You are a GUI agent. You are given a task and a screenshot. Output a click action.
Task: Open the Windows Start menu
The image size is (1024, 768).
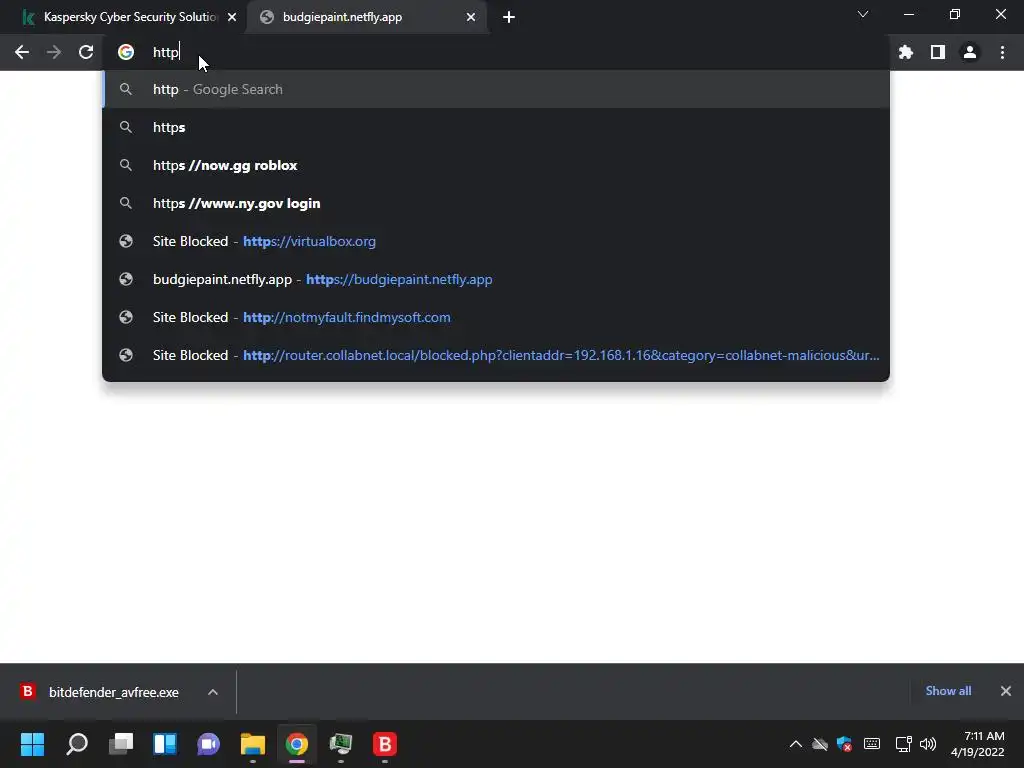[32, 744]
